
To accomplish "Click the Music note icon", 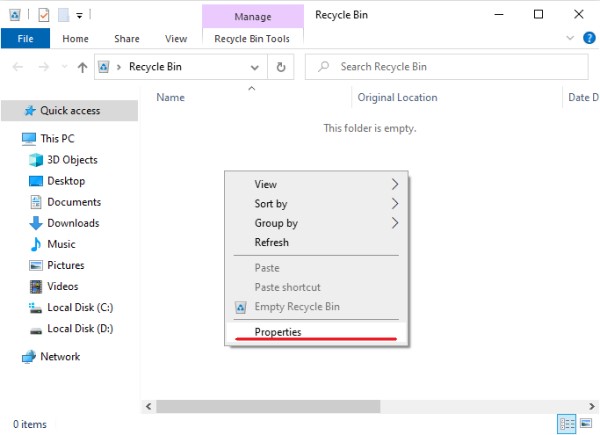I will point(35,244).
